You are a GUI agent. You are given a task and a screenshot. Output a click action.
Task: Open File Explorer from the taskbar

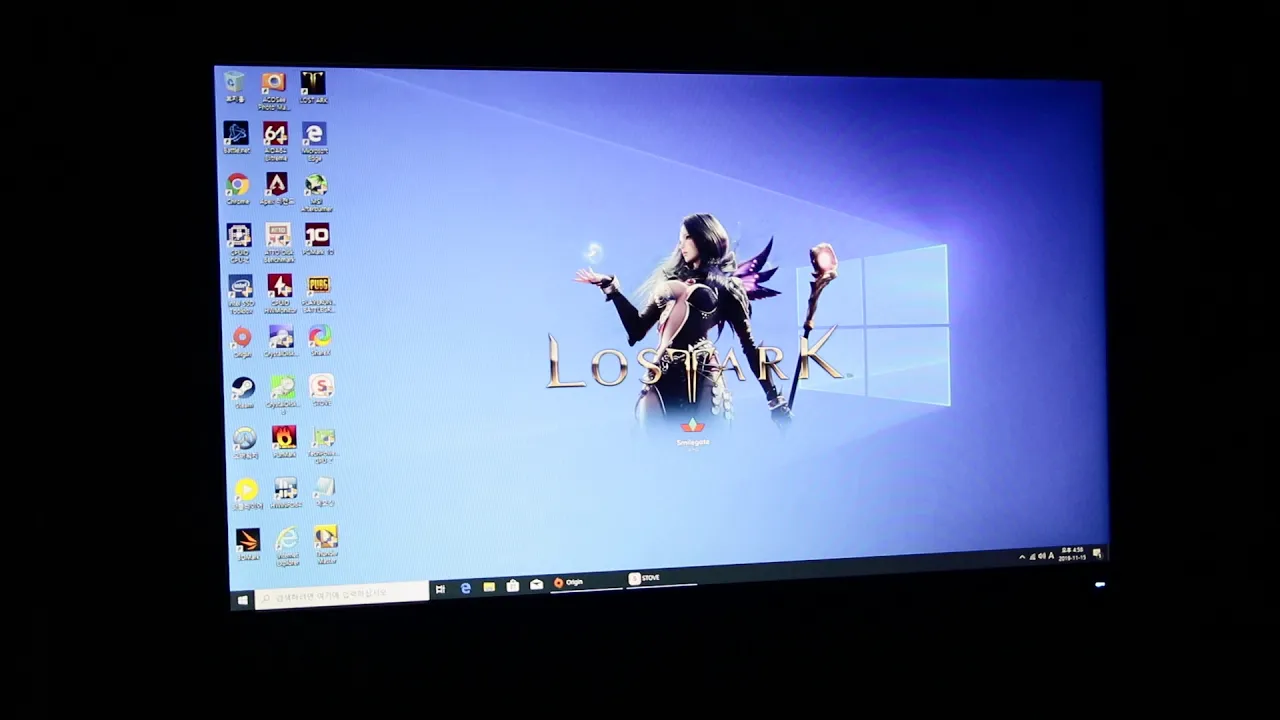489,587
